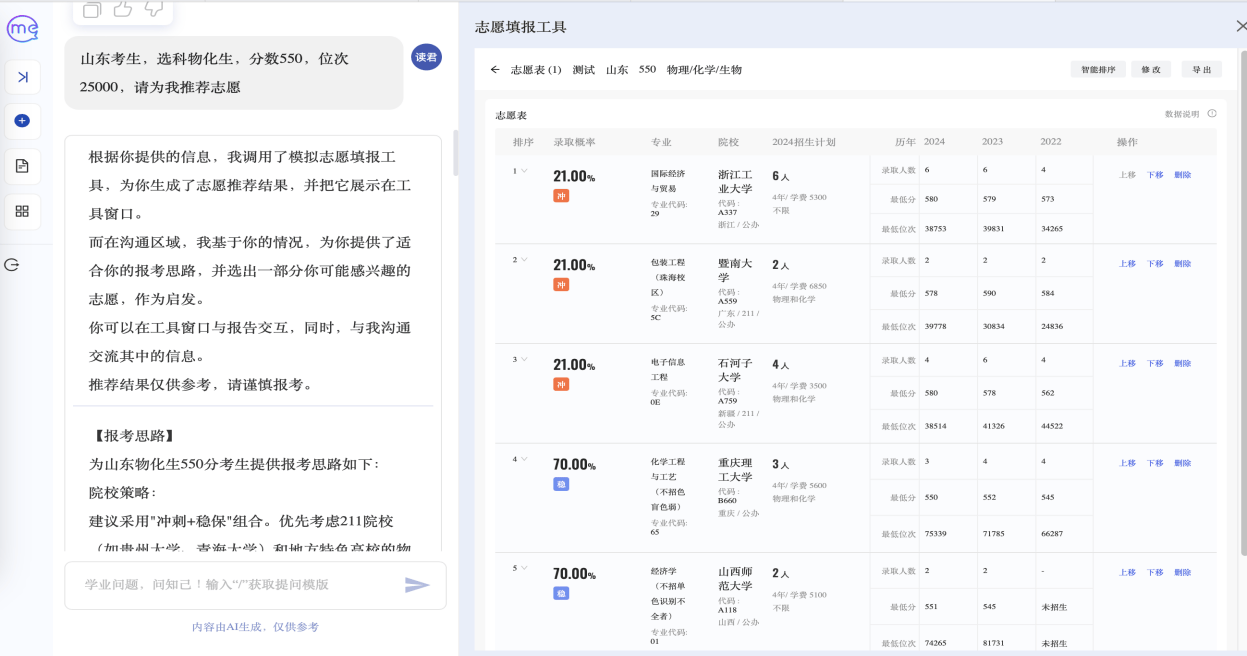Click the 70.00% probability for 重庆理工大学
The height and width of the screenshot is (656, 1247).
574,464
